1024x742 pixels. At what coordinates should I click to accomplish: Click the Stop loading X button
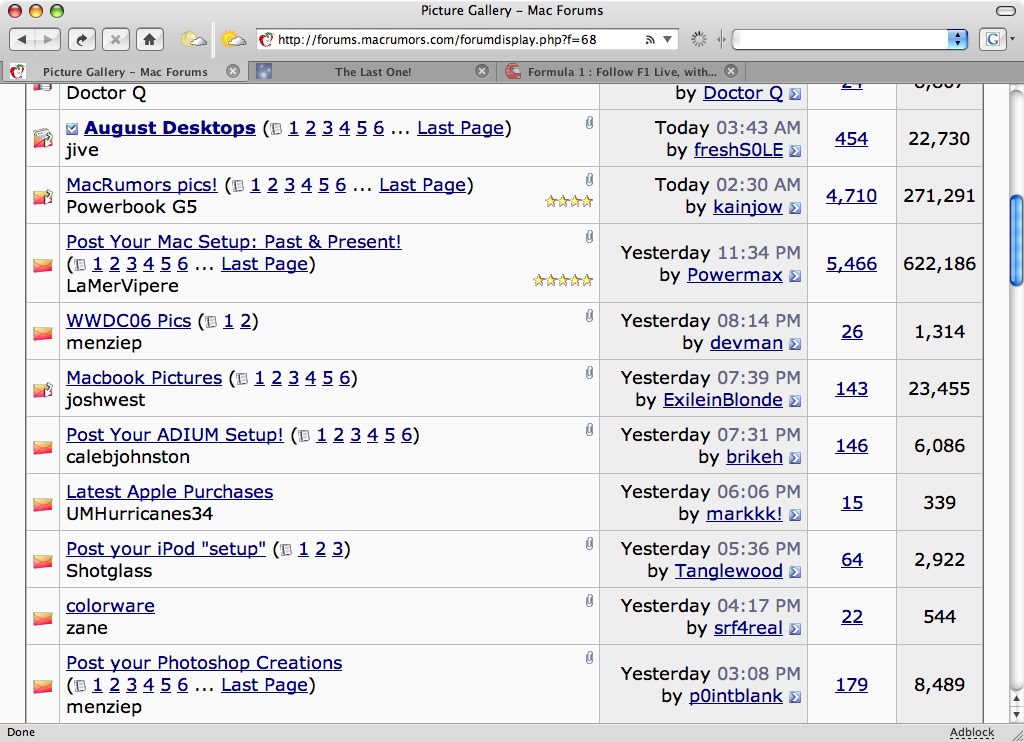click(115, 39)
